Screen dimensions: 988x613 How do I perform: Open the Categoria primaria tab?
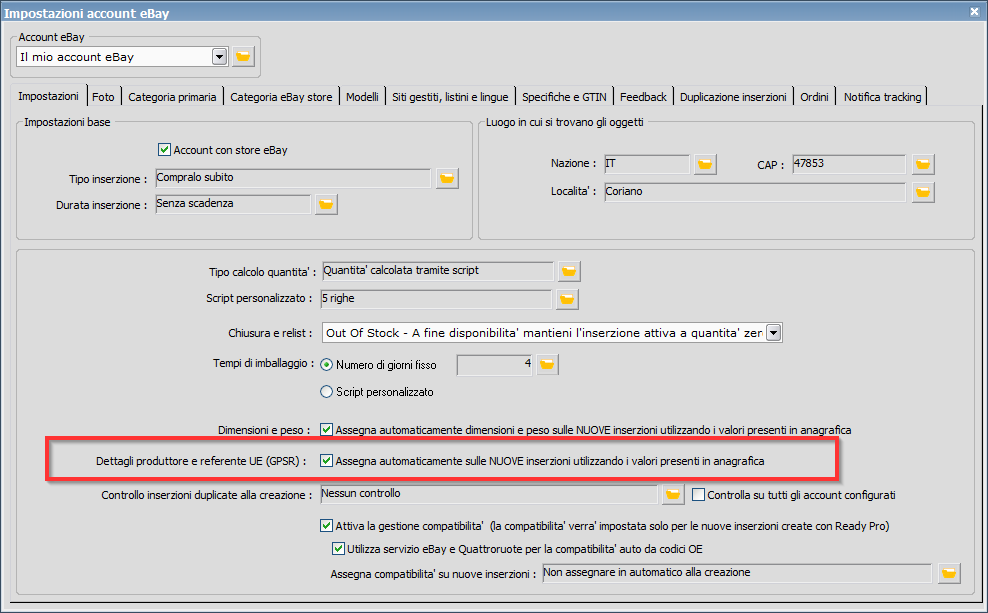(172, 97)
